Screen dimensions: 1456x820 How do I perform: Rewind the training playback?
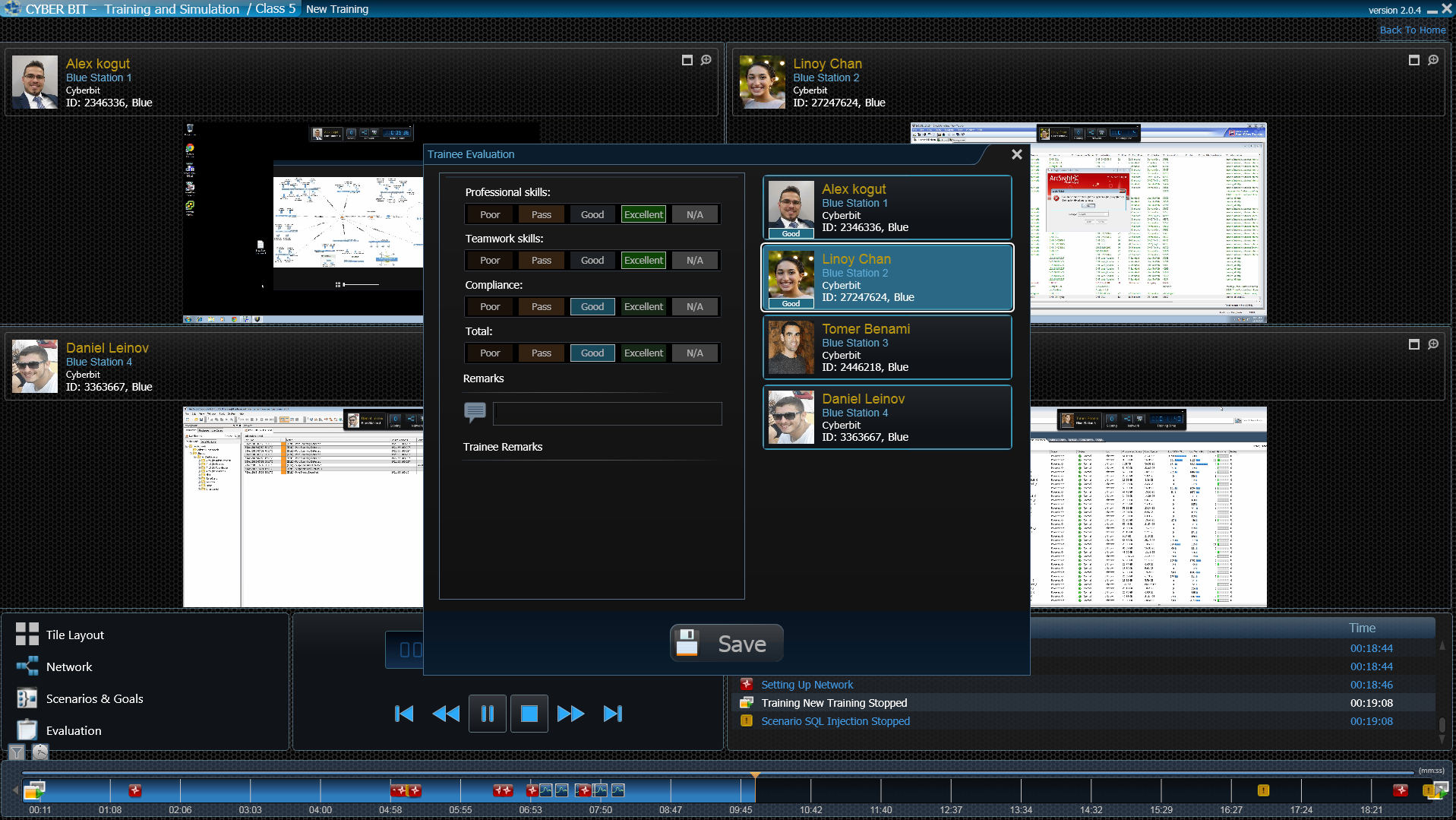pyautogui.click(x=446, y=714)
